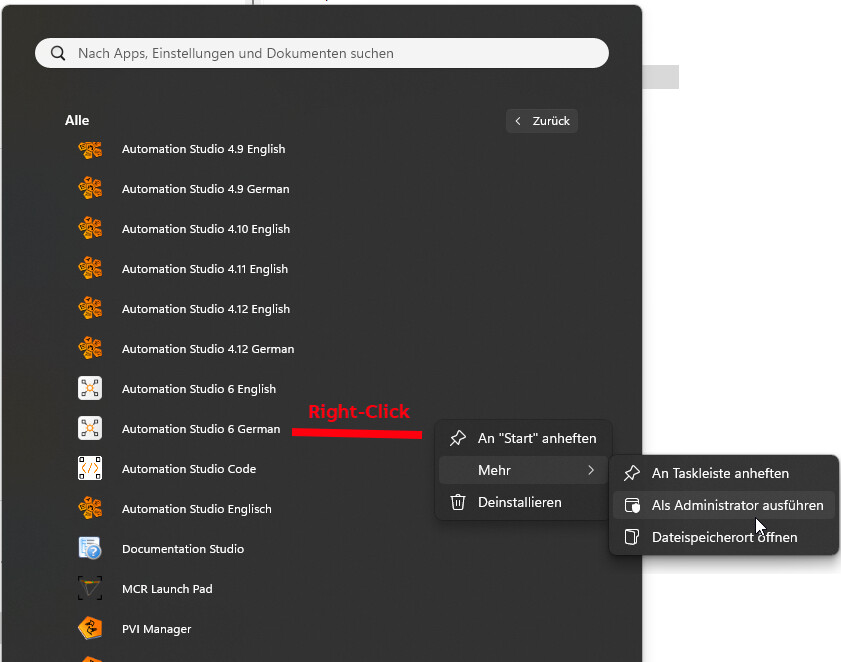Start Automation Studio 4.12 German label

[208, 349]
